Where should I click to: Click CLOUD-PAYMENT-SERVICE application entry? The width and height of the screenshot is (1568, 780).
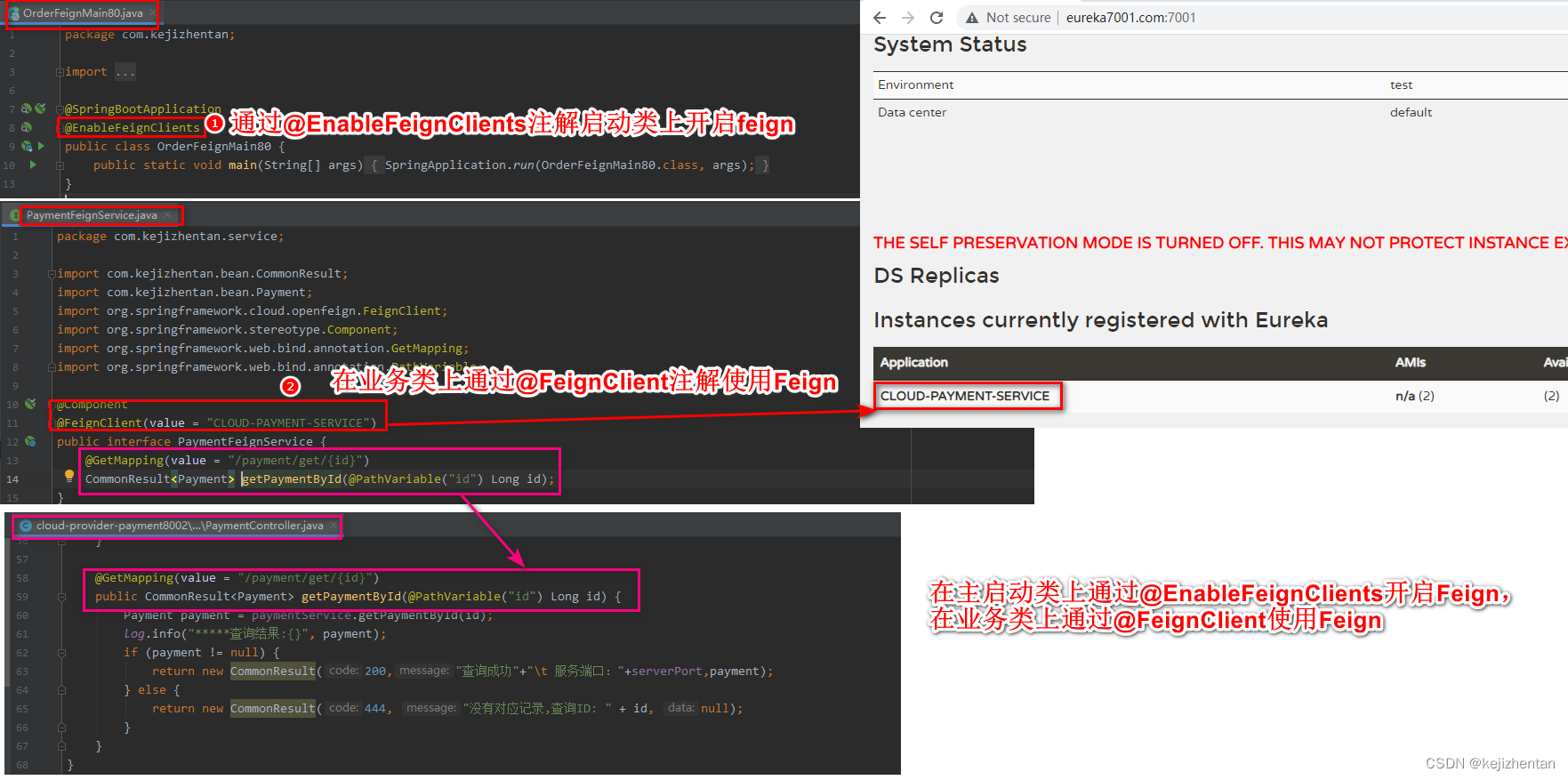[965, 396]
